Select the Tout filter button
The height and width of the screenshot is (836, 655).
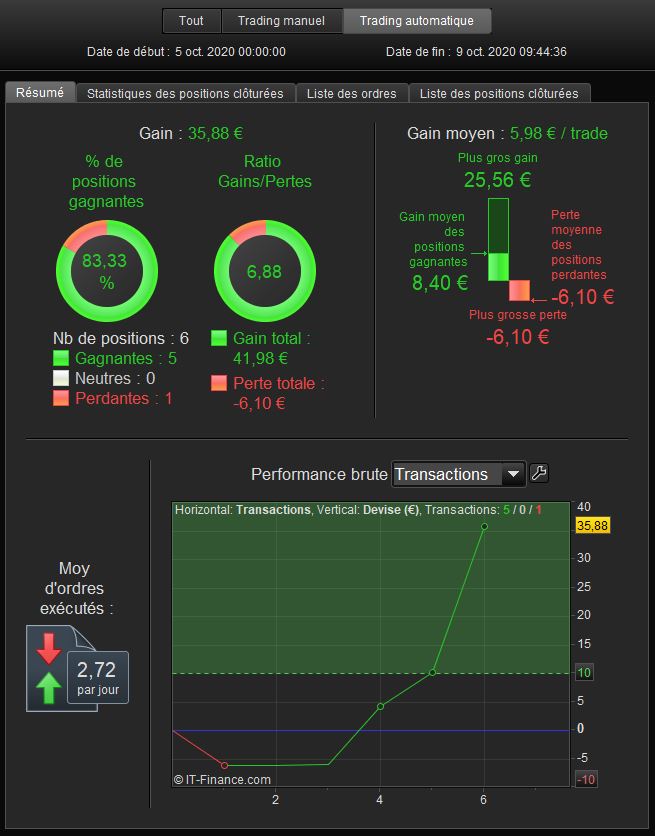[191, 21]
